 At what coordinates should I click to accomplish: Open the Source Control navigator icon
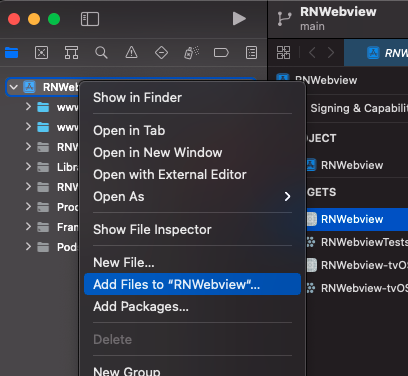tap(41, 52)
